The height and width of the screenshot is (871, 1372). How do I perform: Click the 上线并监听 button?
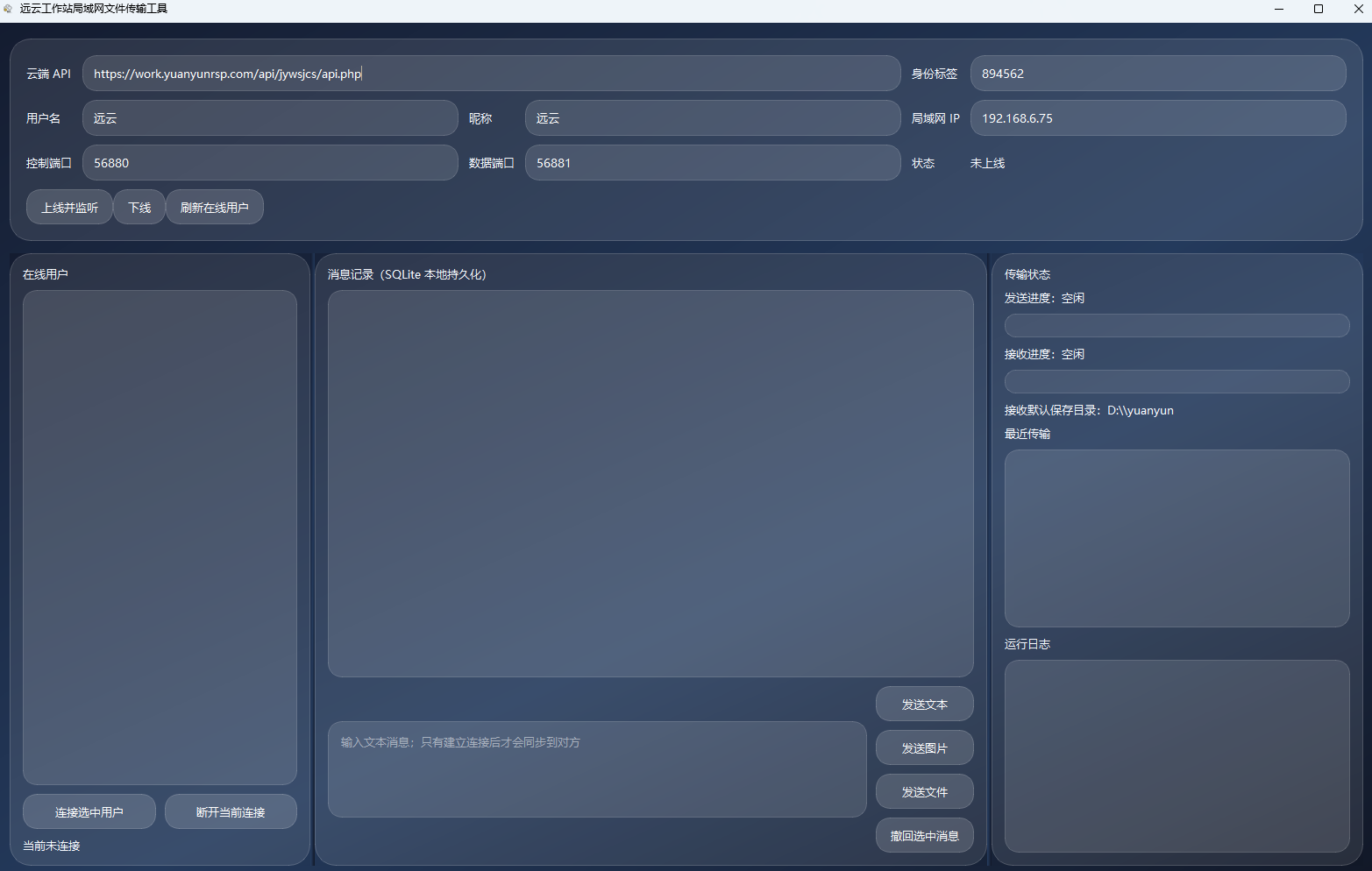69,208
